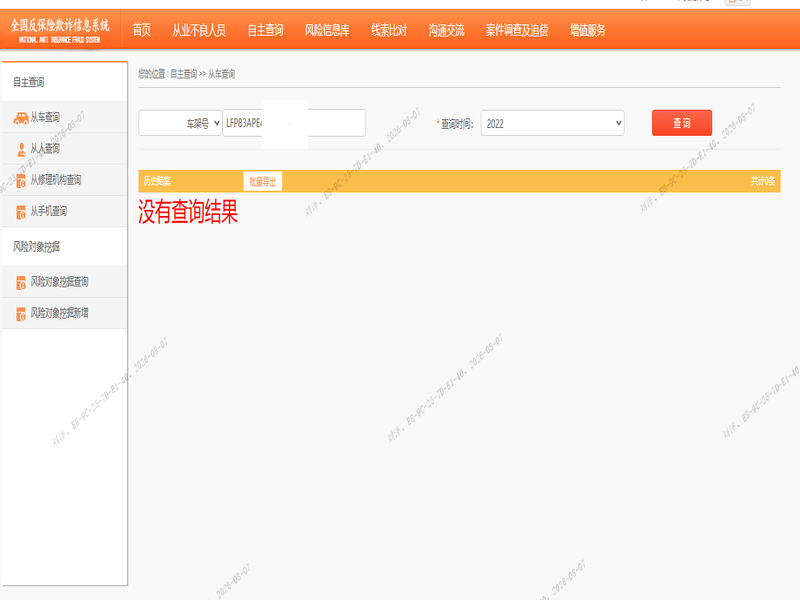This screenshot has width=800, height=600.
Task: Click the 没有查询结果 message
Action: point(188,212)
